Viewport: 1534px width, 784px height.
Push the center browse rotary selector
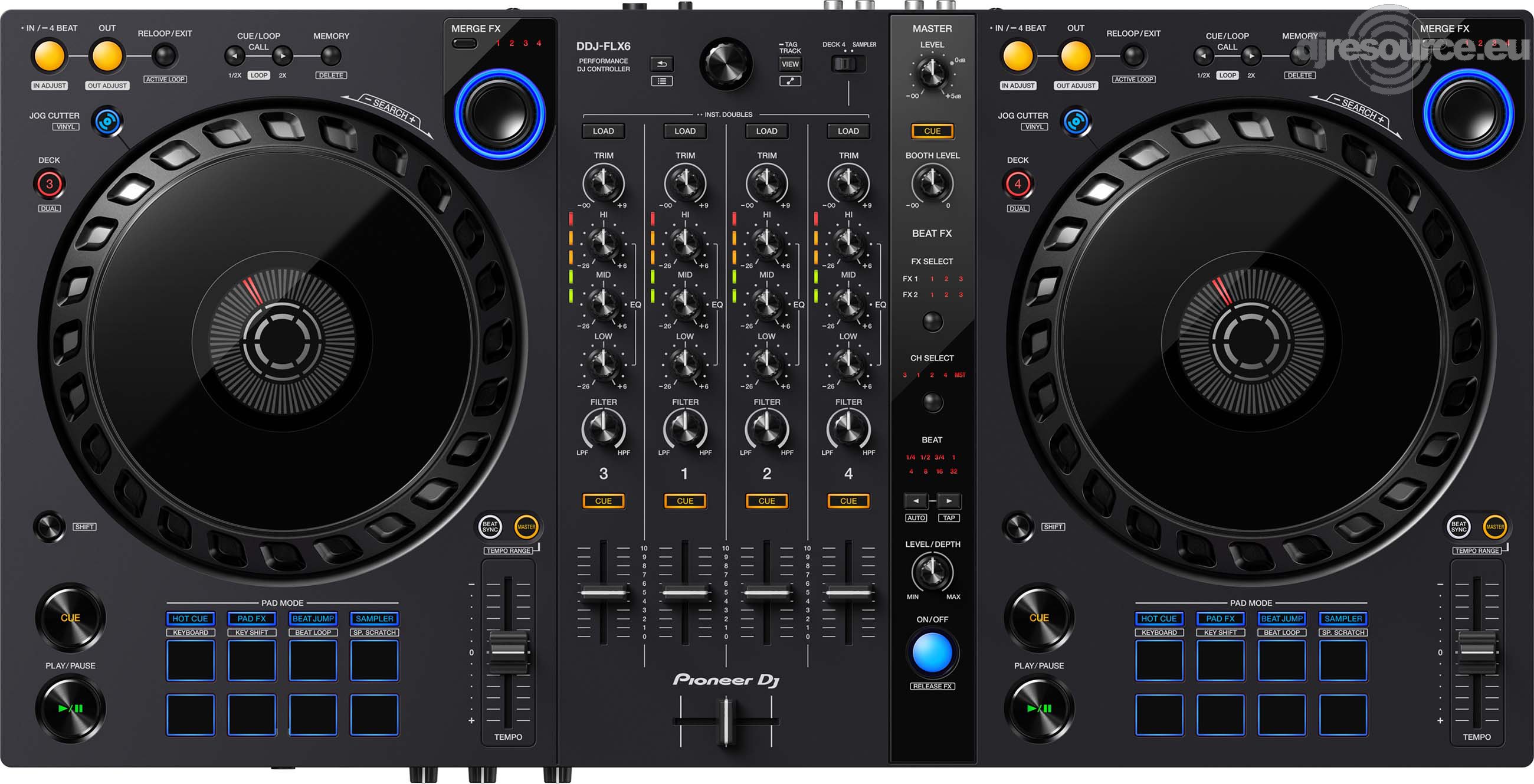click(726, 64)
